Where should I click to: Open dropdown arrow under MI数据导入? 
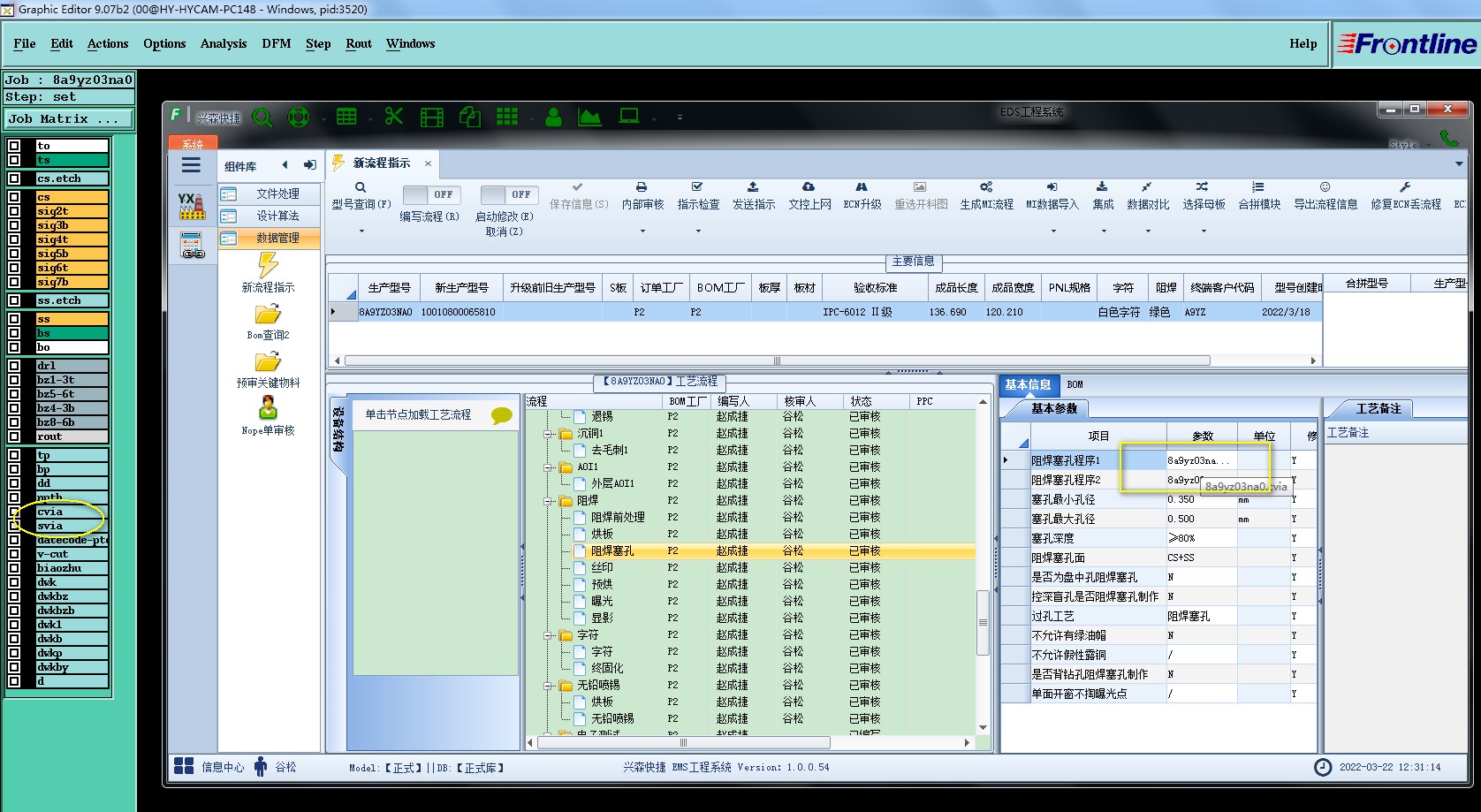[x=1053, y=231]
